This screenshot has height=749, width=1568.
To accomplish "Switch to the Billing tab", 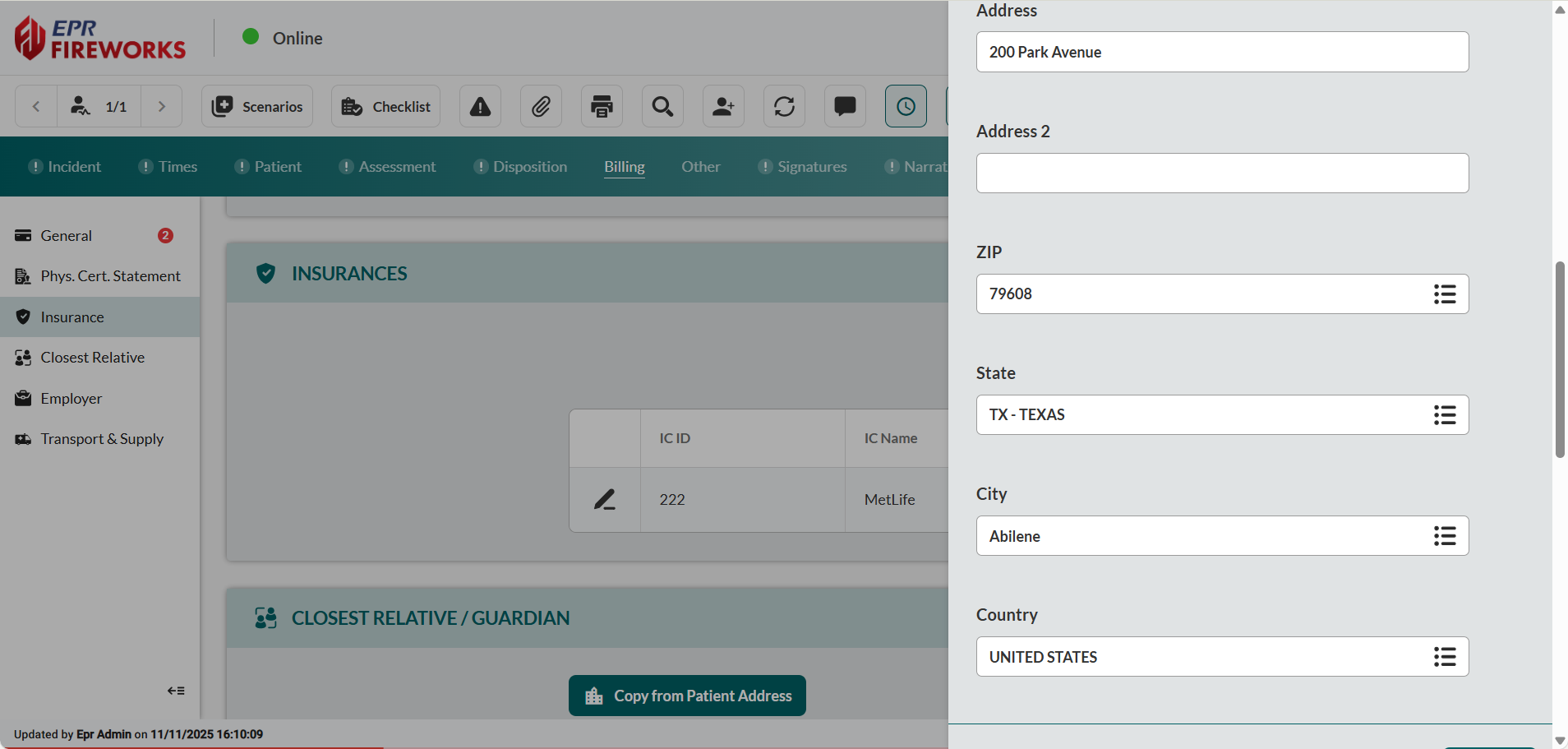I will point(624,167).
